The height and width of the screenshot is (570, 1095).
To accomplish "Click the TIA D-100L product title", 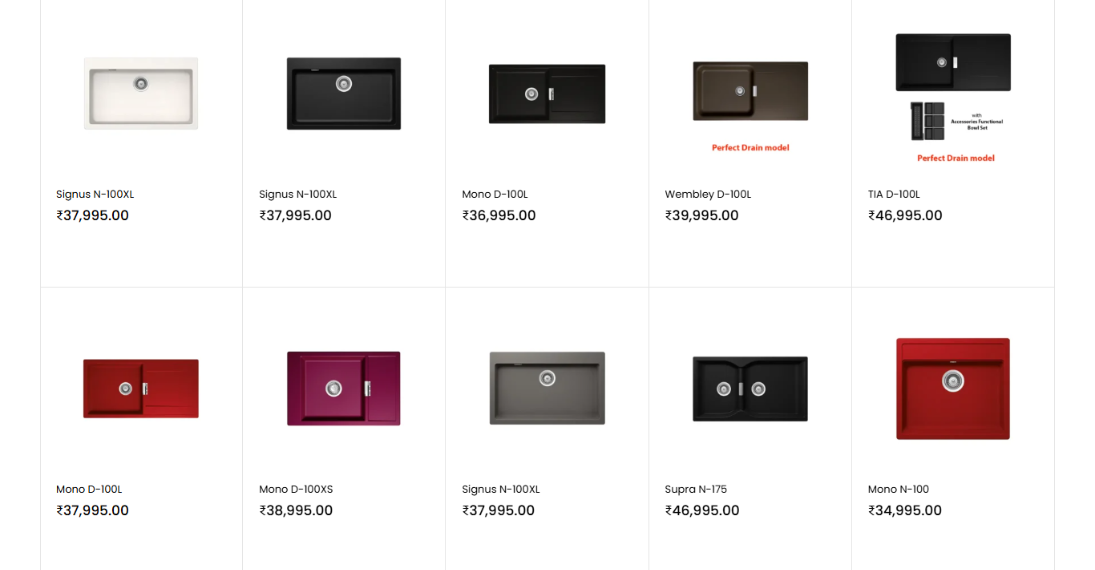I will (893, 194).
